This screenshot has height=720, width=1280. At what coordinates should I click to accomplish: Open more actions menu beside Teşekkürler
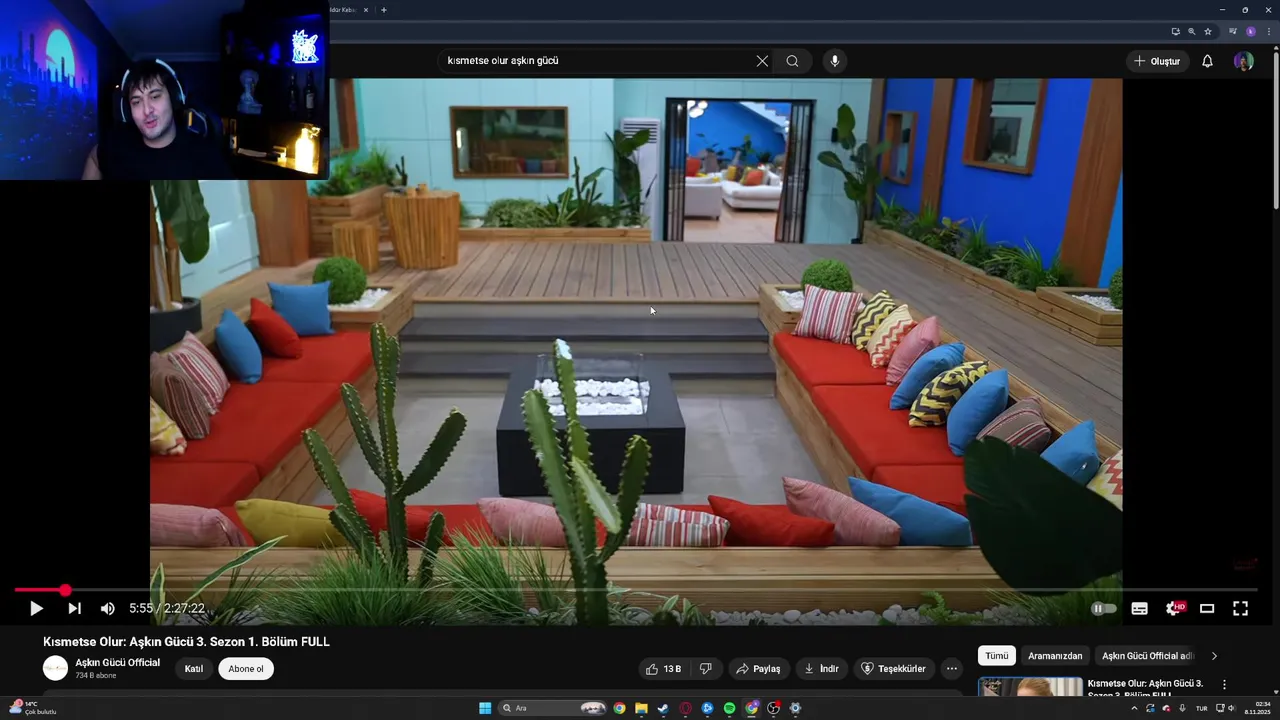point(952,669)
